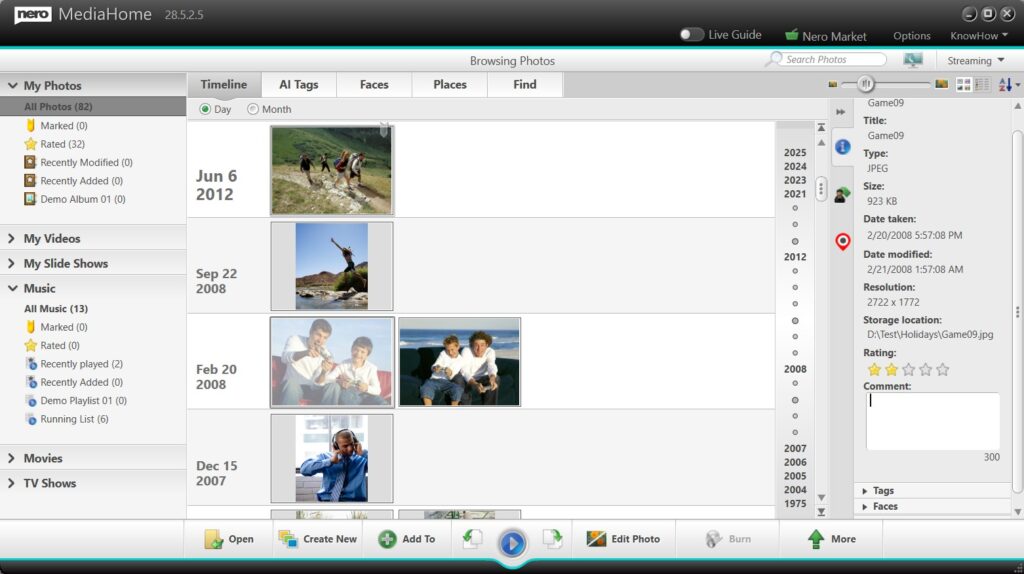Expand the Tags panel

coord(865,490)
